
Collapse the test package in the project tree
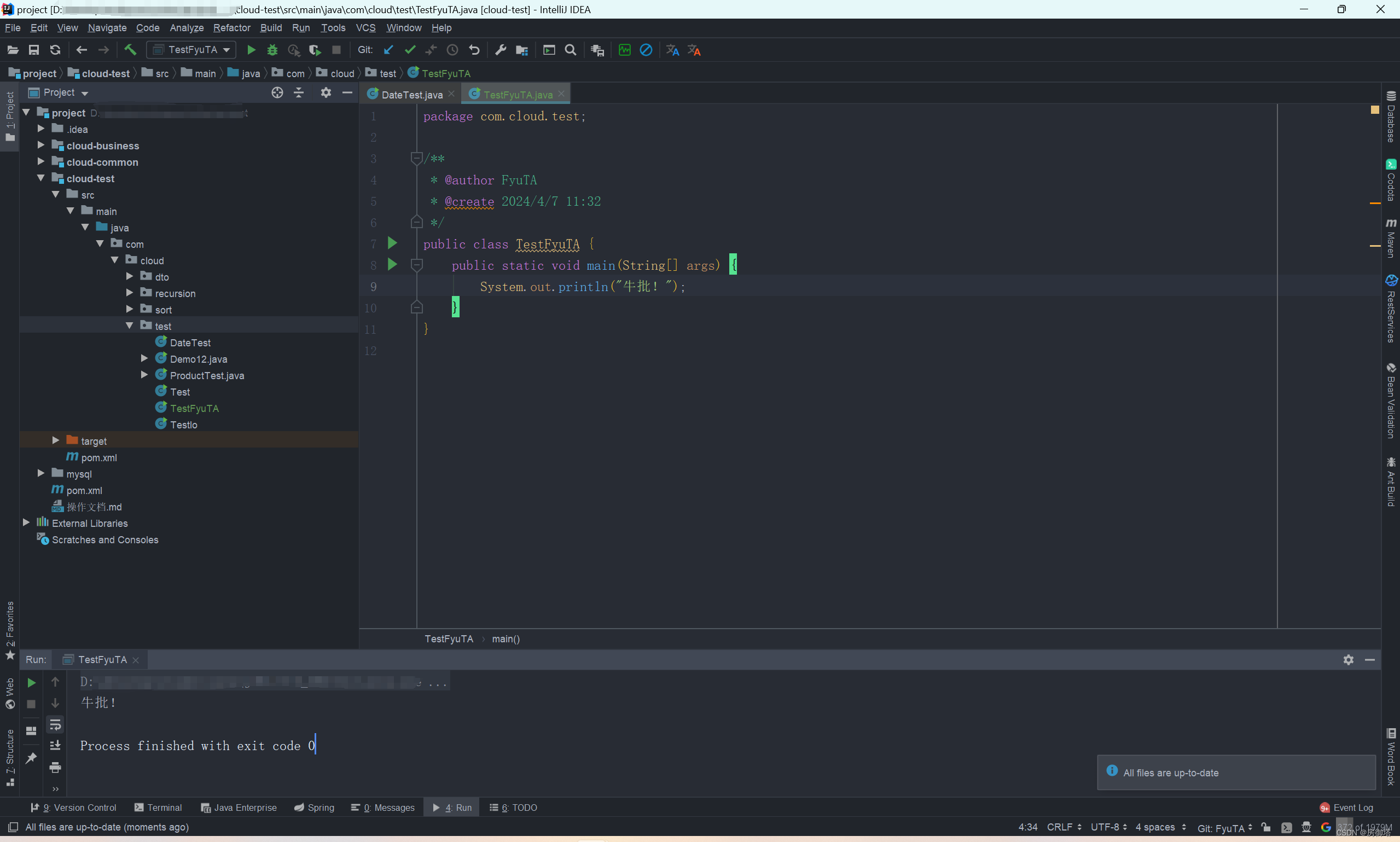pos(129,326)
